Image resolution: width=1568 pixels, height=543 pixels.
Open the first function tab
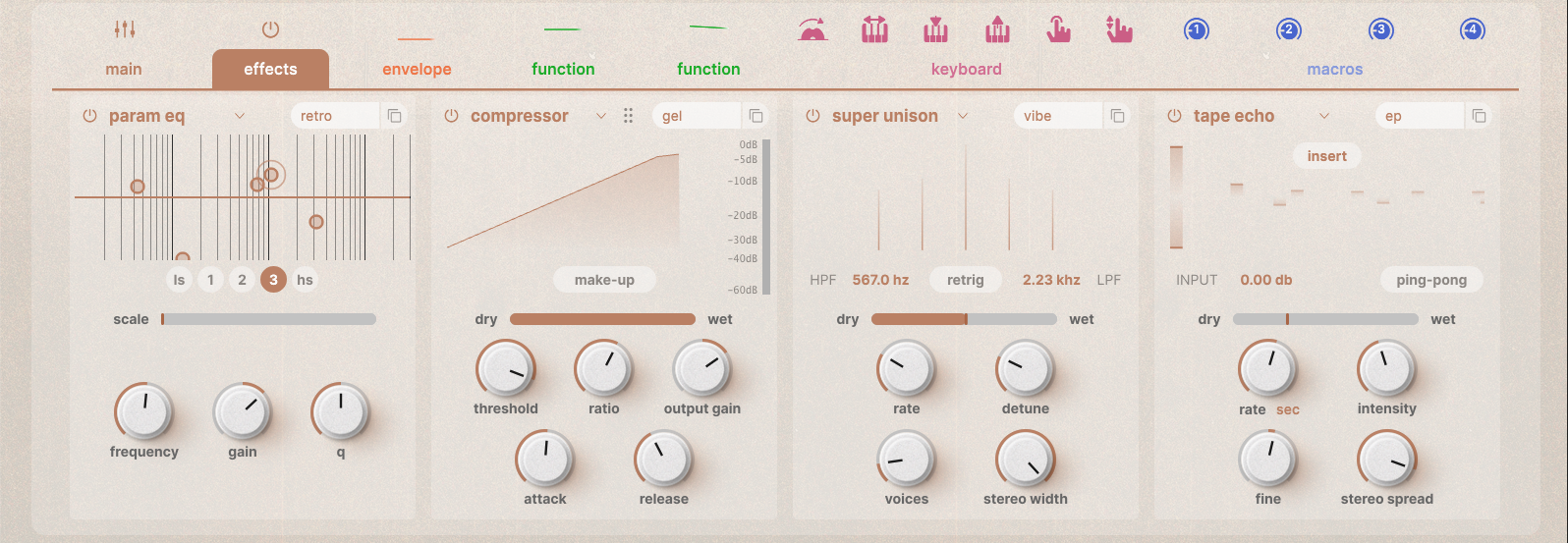point(563,69)
